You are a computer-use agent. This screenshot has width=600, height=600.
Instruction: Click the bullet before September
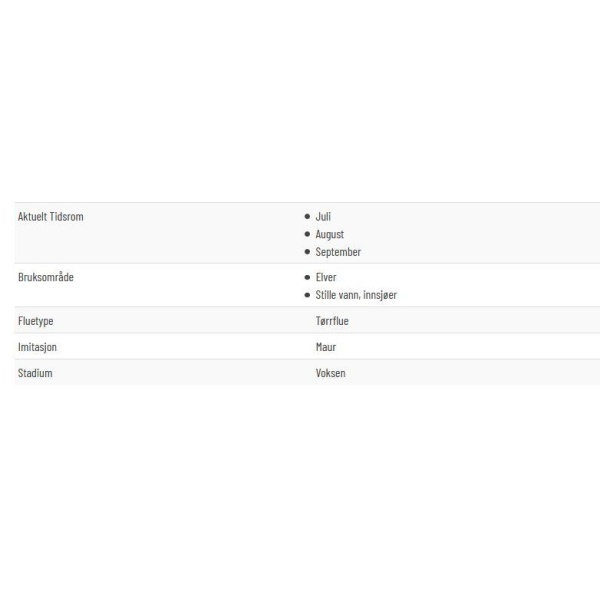pos(307,252)
